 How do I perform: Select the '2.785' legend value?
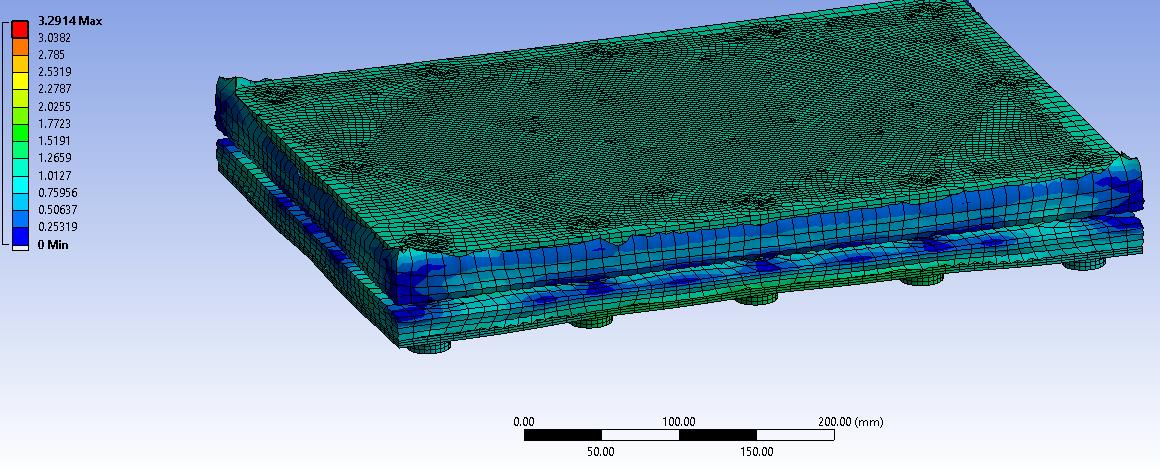(51, 55)
